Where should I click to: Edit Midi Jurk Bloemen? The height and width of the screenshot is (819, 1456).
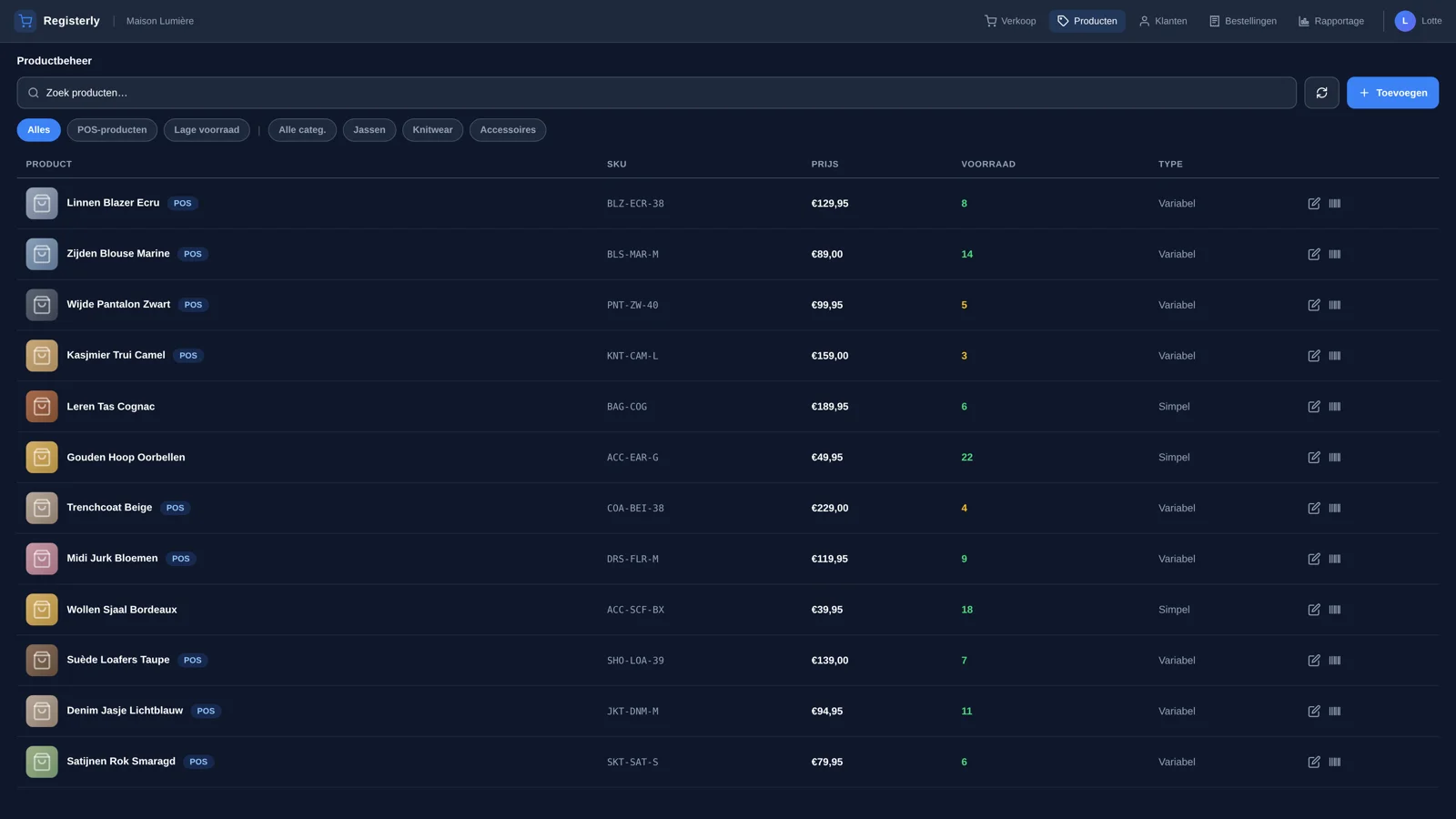pyautogui.click(x=1314, y=559)
